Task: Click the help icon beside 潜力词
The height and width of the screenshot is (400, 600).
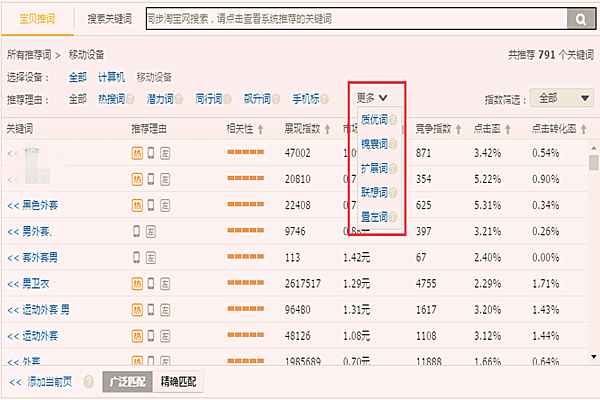Action: [x=179, y=100]
